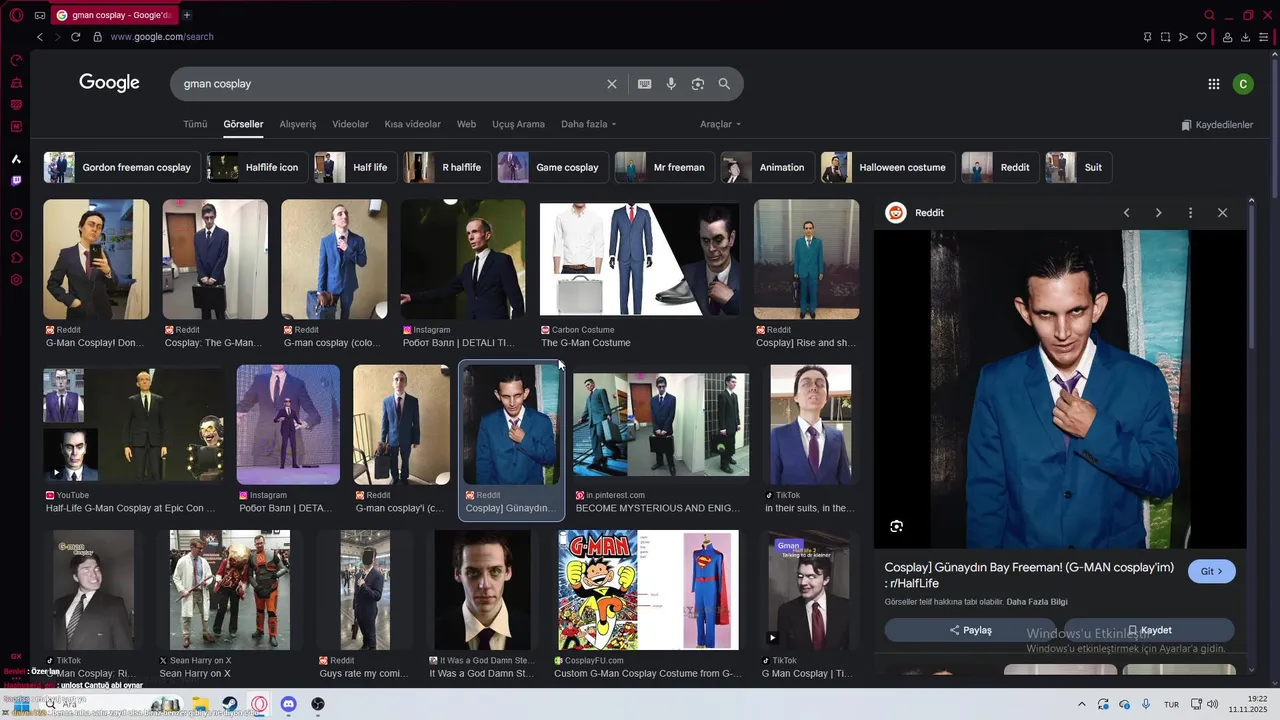Open BECOME MYSTERIOUS pinterest result
The image size is (1280, 720).
coord(660,424)
